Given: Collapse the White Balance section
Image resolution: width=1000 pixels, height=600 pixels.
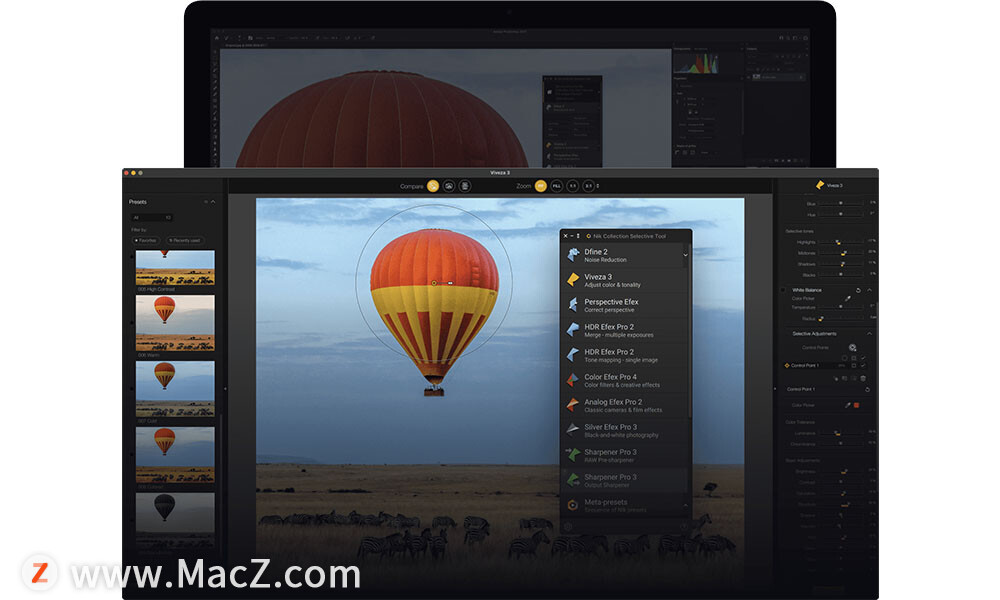Looking at the screenshot, I should point(869,290).
